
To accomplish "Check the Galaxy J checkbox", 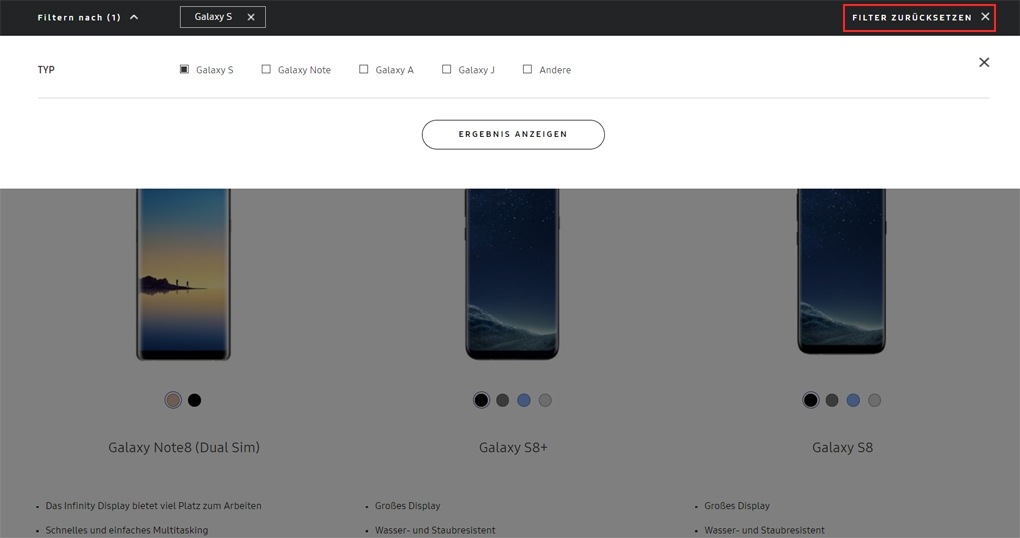I will (x=446, y=69).
